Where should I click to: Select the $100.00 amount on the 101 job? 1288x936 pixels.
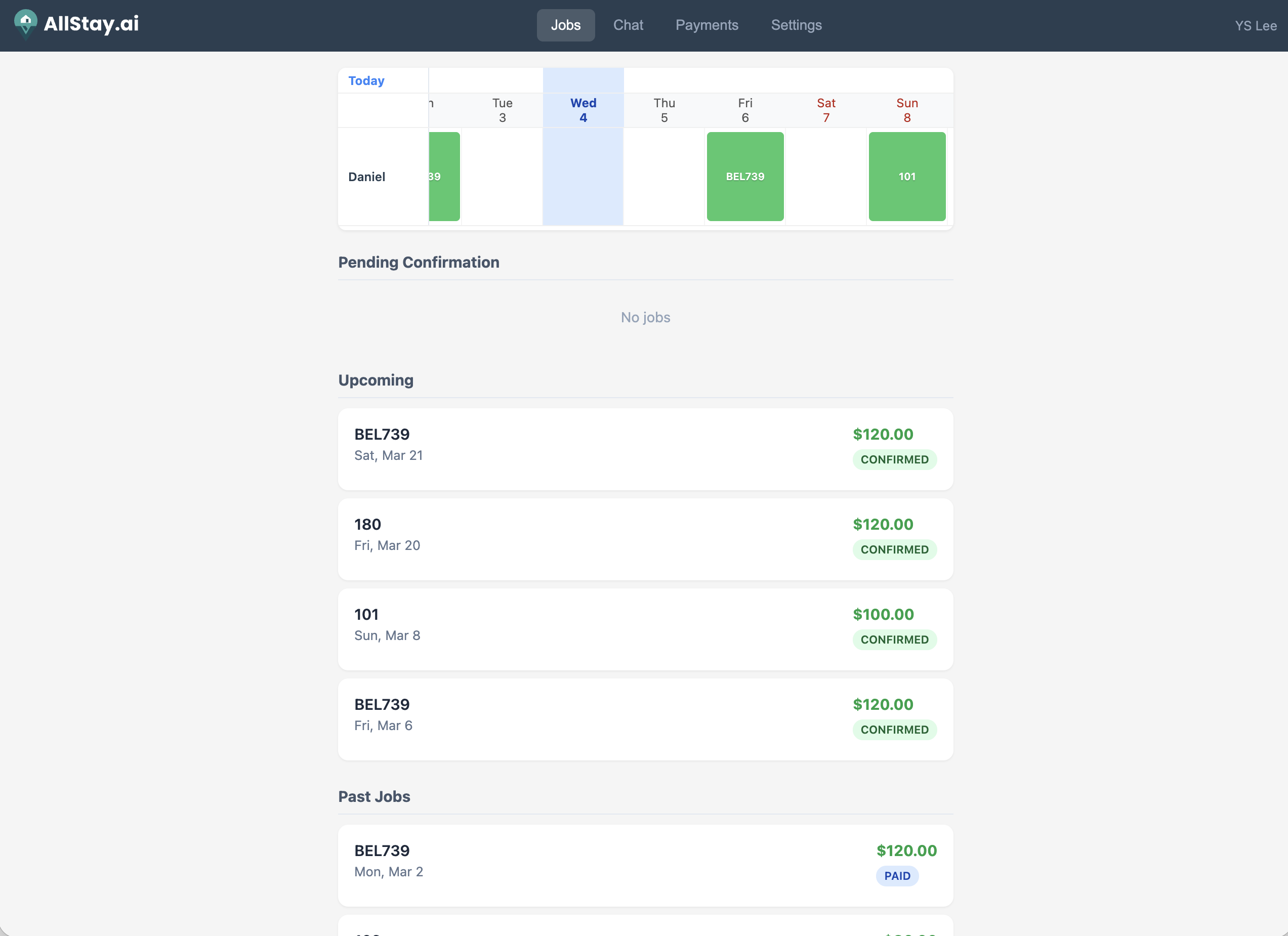pyautogui.click(x=883, y=614)
